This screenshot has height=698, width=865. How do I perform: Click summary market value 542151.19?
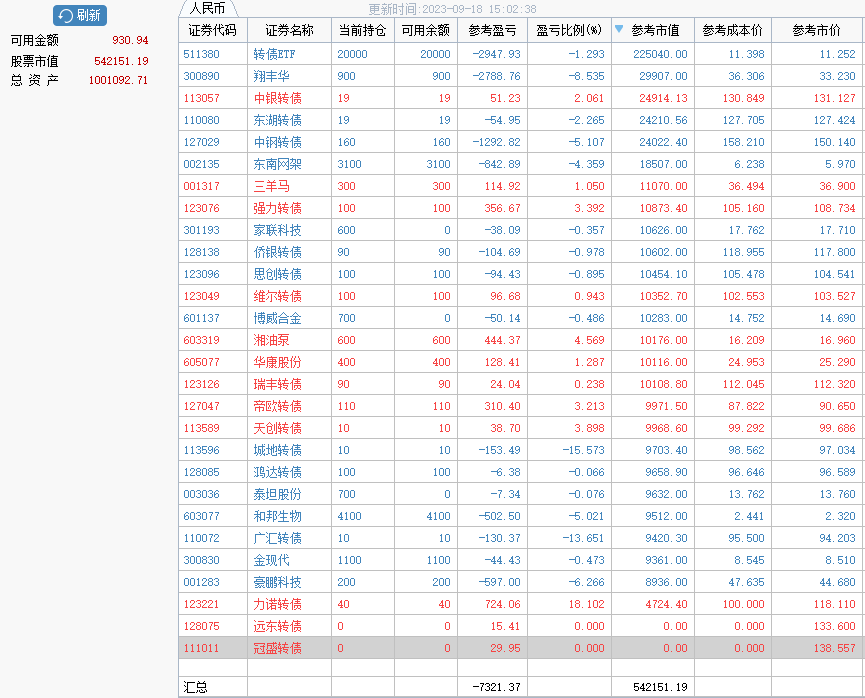[660, 687]
